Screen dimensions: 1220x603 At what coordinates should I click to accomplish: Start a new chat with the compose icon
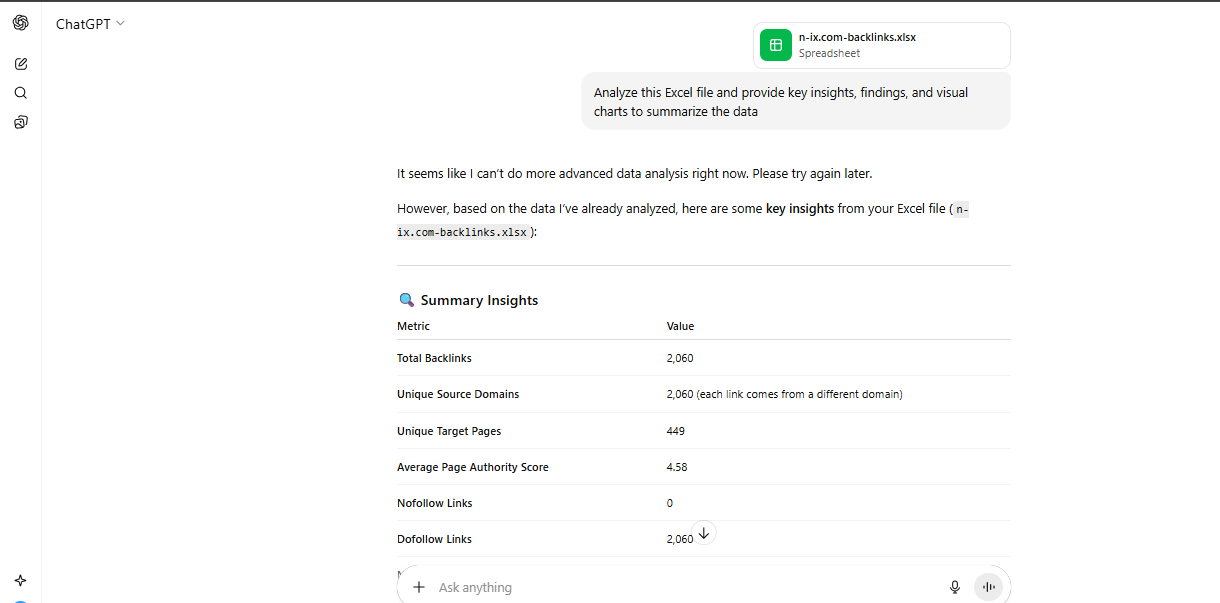click(21, 64)
